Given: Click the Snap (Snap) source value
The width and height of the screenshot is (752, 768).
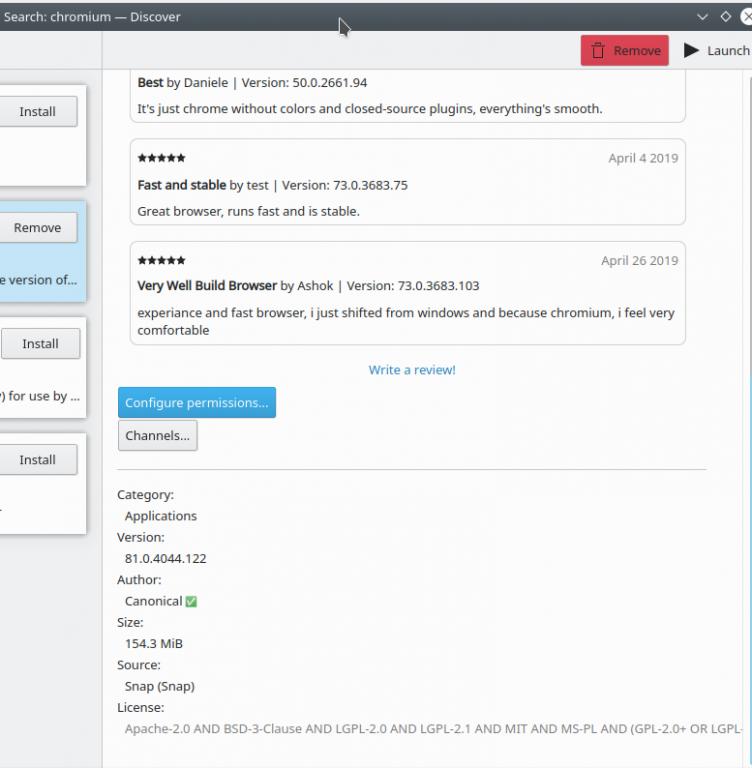Looking at the screenshot, I should point(160,686).
